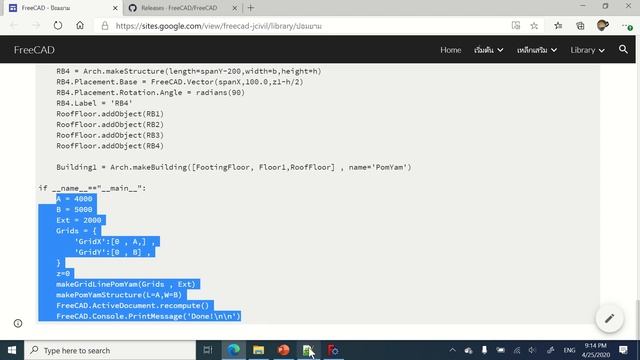Open File Explorer from the taskbar

tap(258, 350)
